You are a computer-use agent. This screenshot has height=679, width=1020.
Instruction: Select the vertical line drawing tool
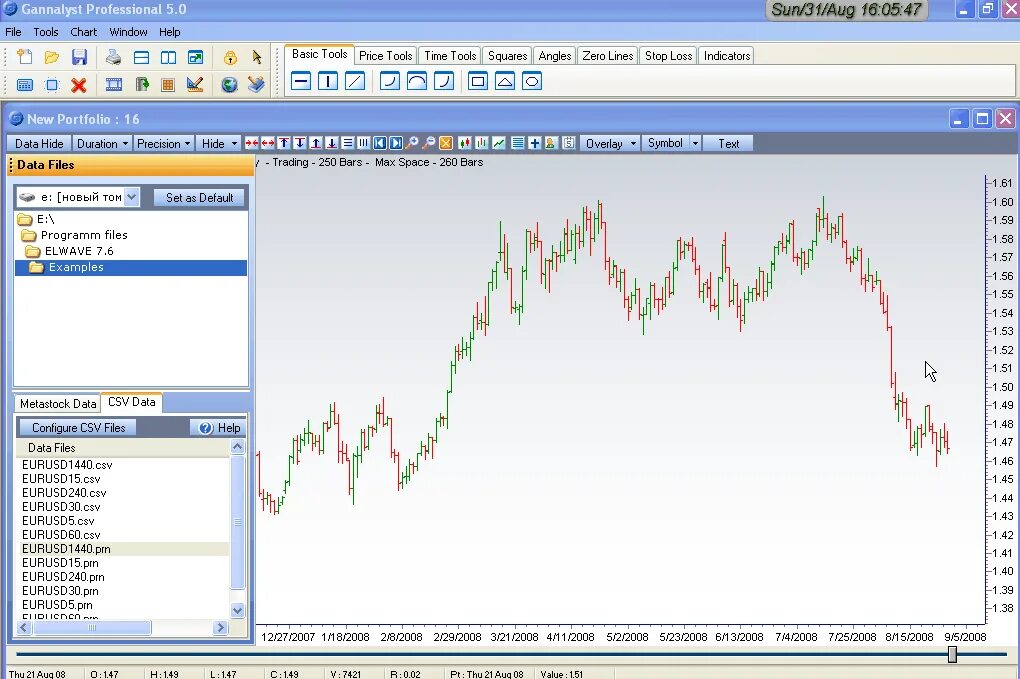tap(328, 81)
